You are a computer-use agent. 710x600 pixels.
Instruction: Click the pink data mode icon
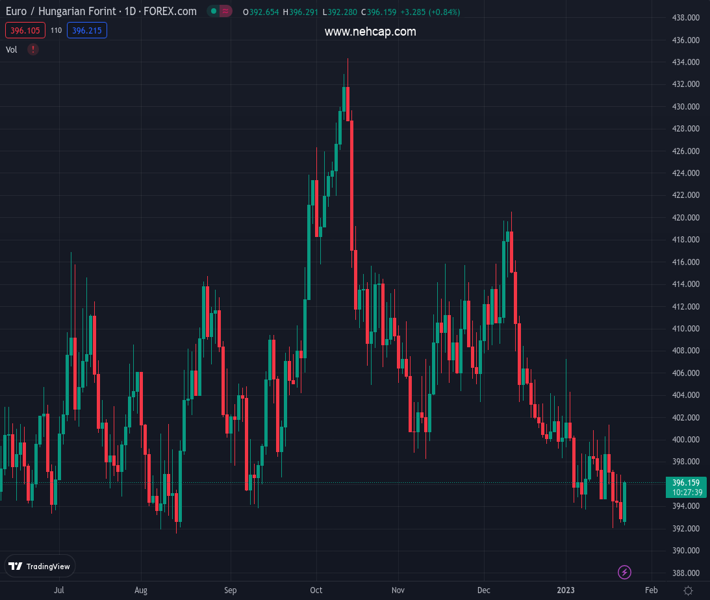(225, 12)
